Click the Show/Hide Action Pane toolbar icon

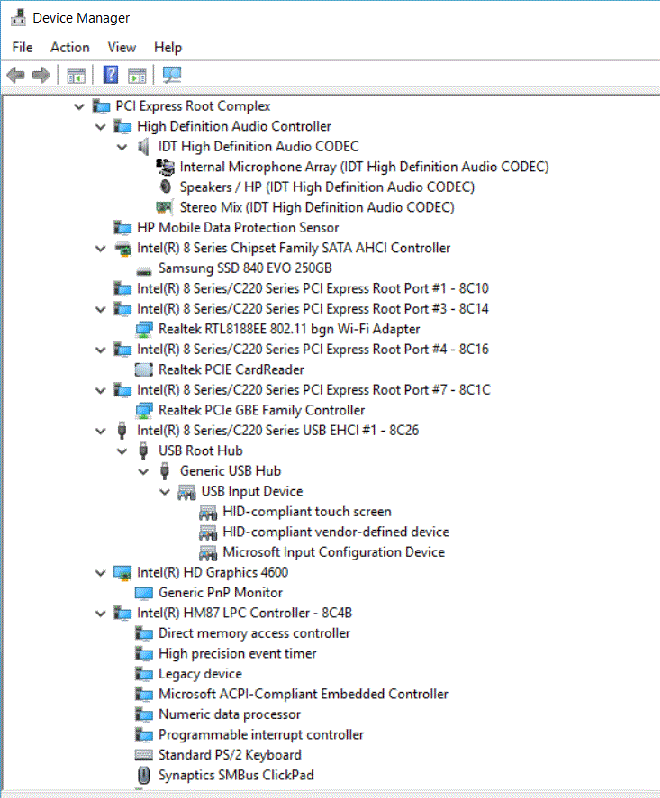click(137, 76)
